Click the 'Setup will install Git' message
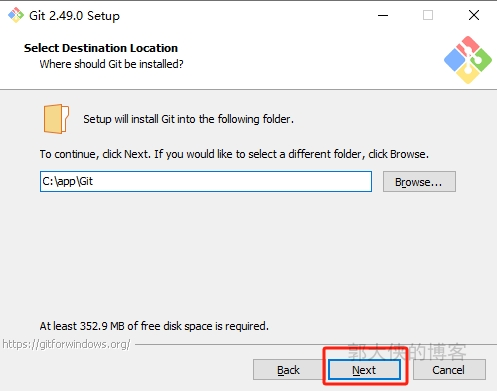Image resolution: width=497 pixels, height=391 pixels. [189, 119]
